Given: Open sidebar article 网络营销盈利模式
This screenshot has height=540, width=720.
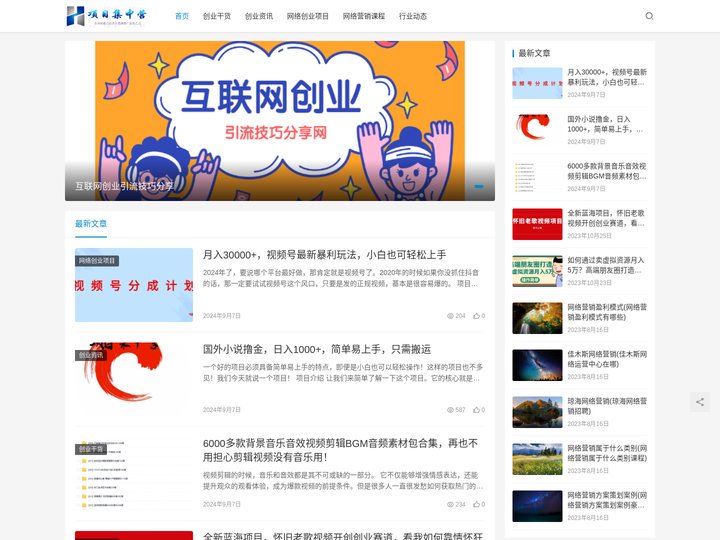Looking at the screenshot, I should click(607, 312).
